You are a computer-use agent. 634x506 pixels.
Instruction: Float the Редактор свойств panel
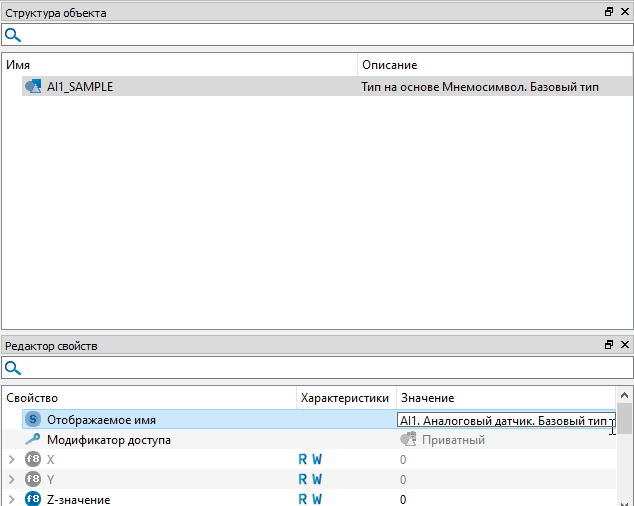point(609,345)
